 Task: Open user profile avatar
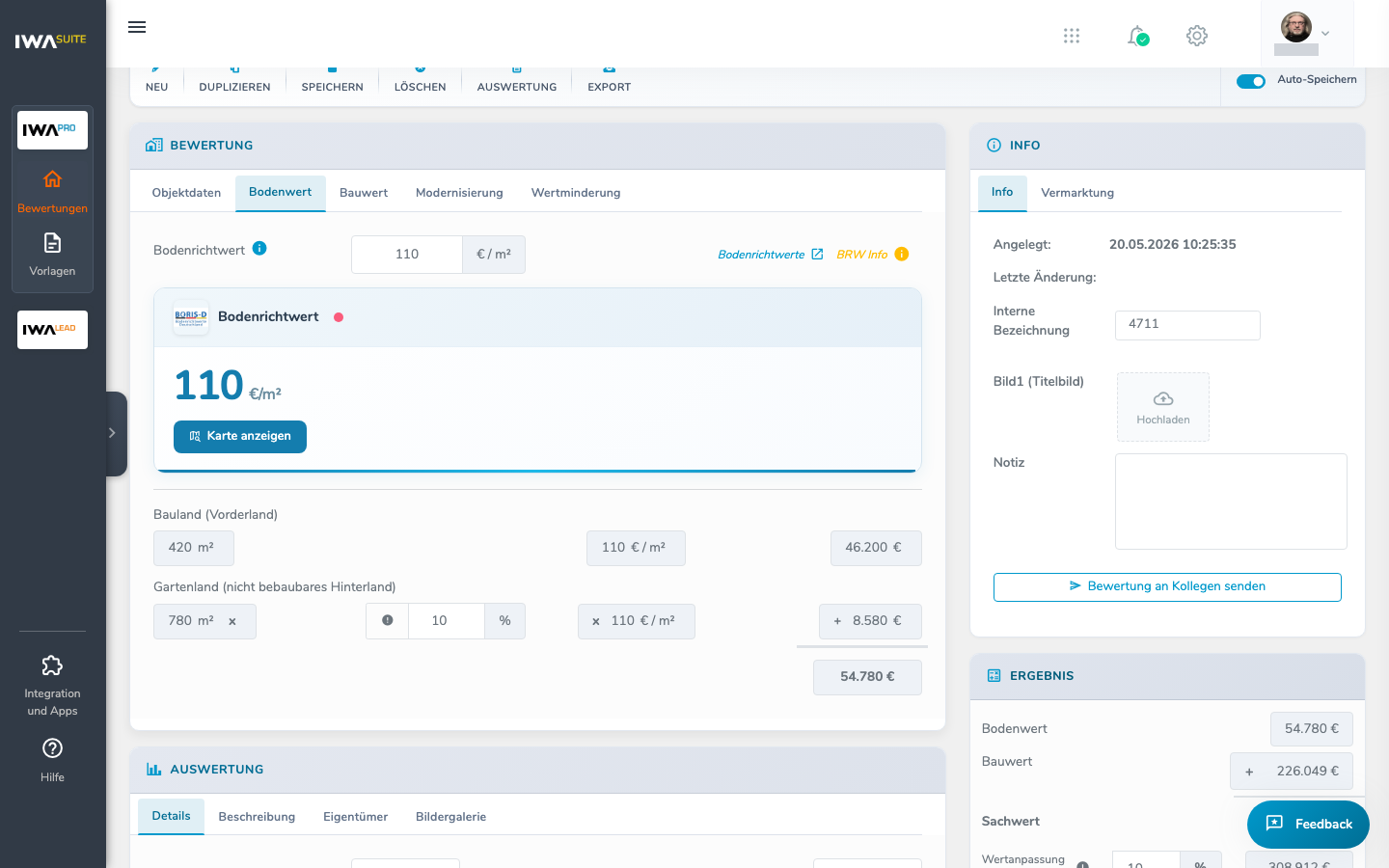click(x=1296, y=27)
